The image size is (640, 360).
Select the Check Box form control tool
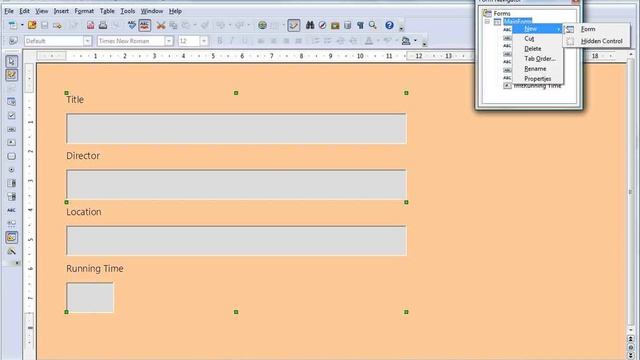(11, 116)
